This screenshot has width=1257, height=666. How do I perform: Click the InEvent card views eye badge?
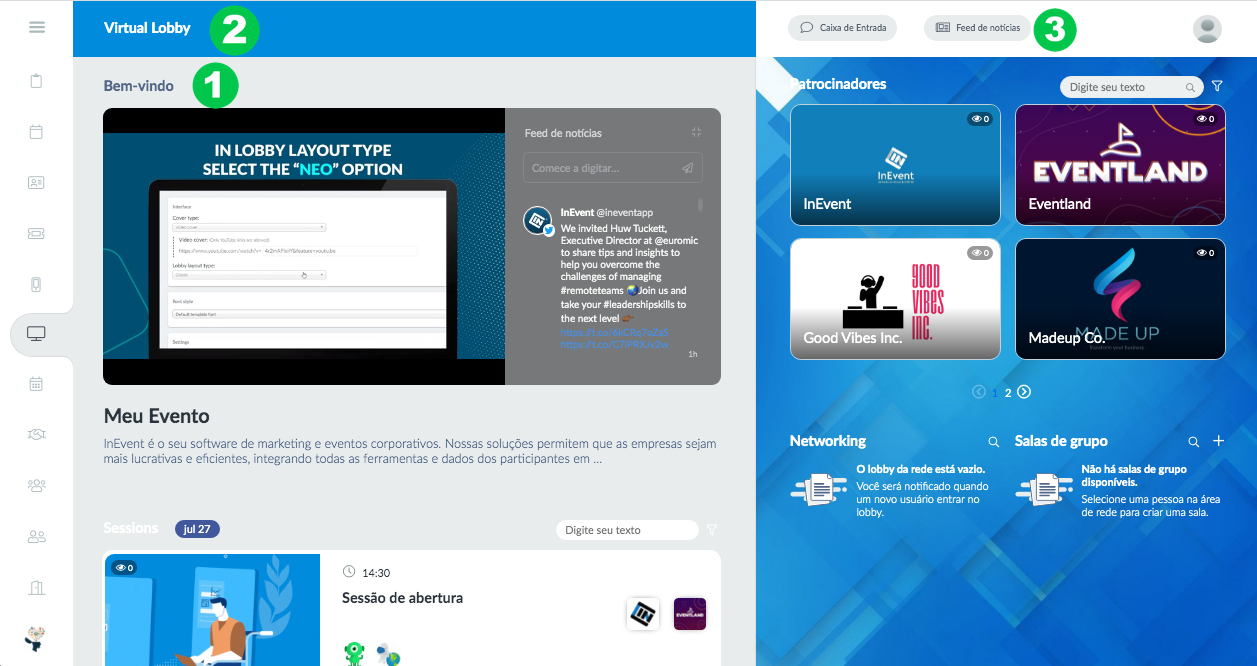(980, 119)
